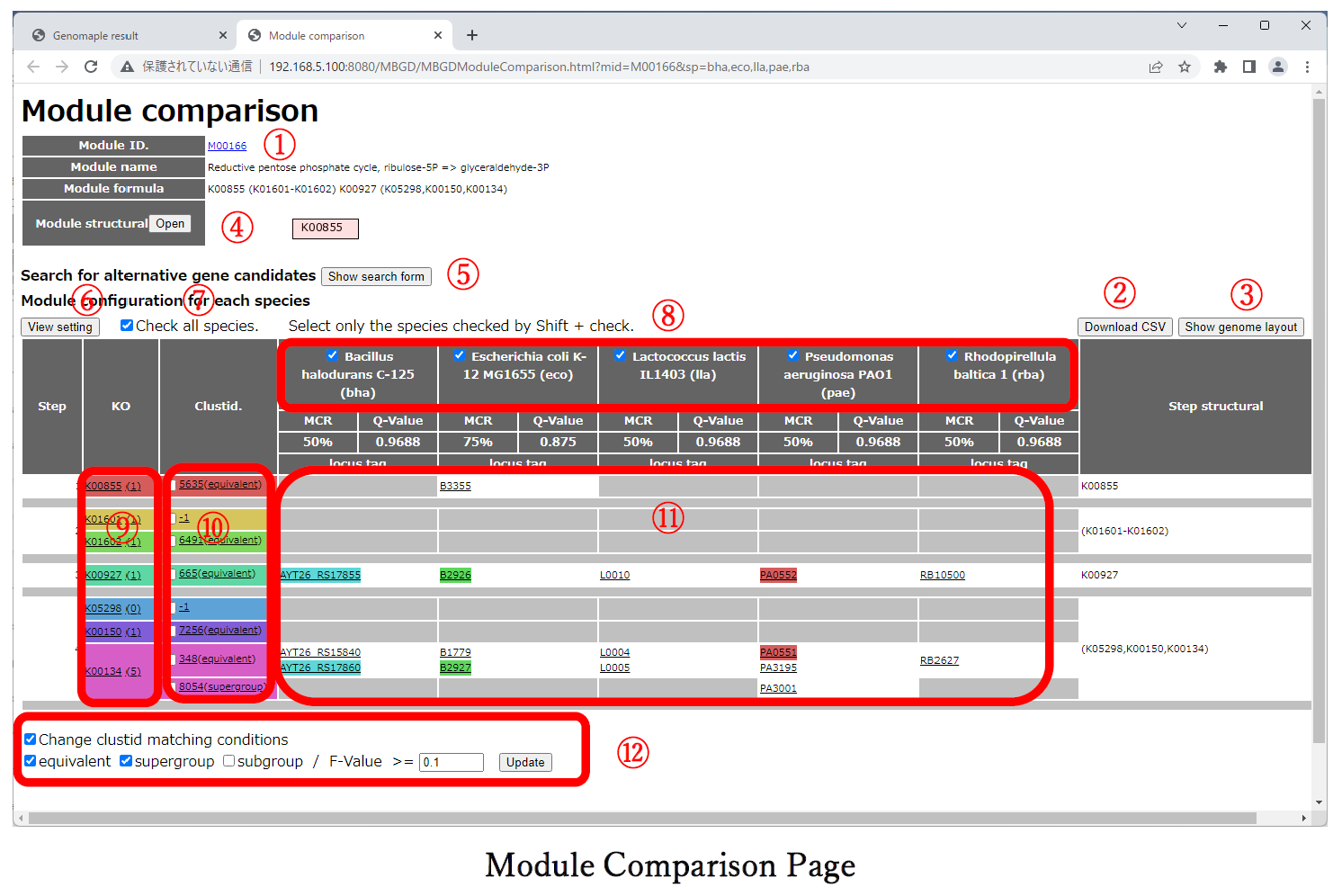Uncheck the Escherichia coli K-12 species checkbox
This screenshot has width=1342, height=896.
click(x=460, y=355)
